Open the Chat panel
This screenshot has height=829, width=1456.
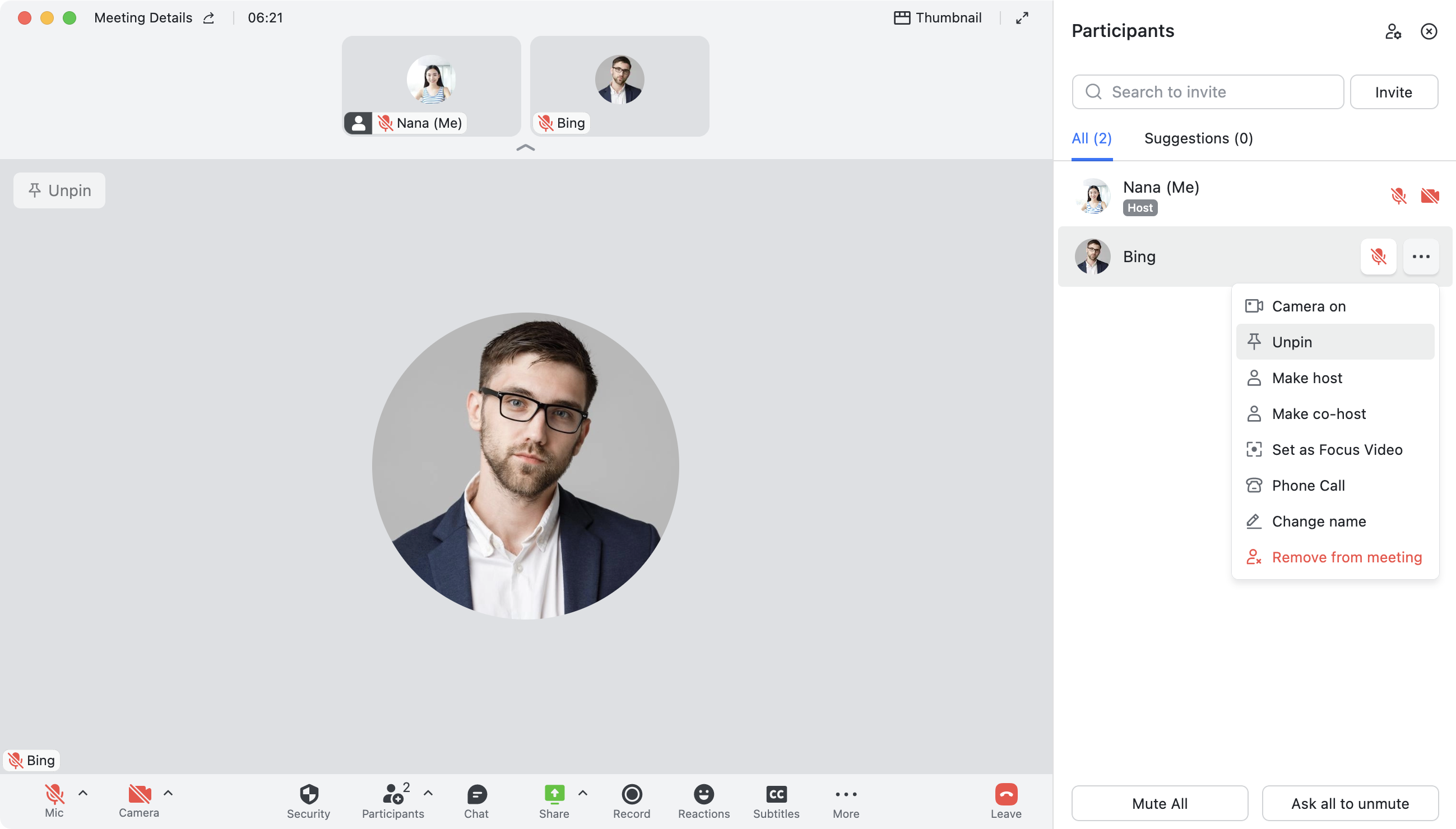(x=476, y=797)
